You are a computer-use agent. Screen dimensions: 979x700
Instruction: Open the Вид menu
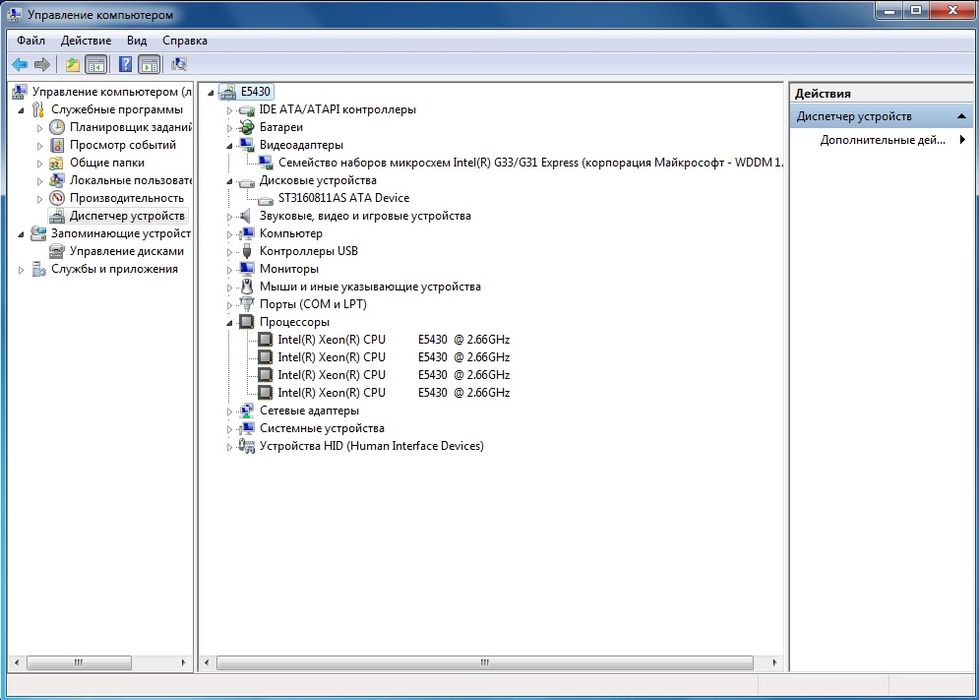(x=137, y=41)
